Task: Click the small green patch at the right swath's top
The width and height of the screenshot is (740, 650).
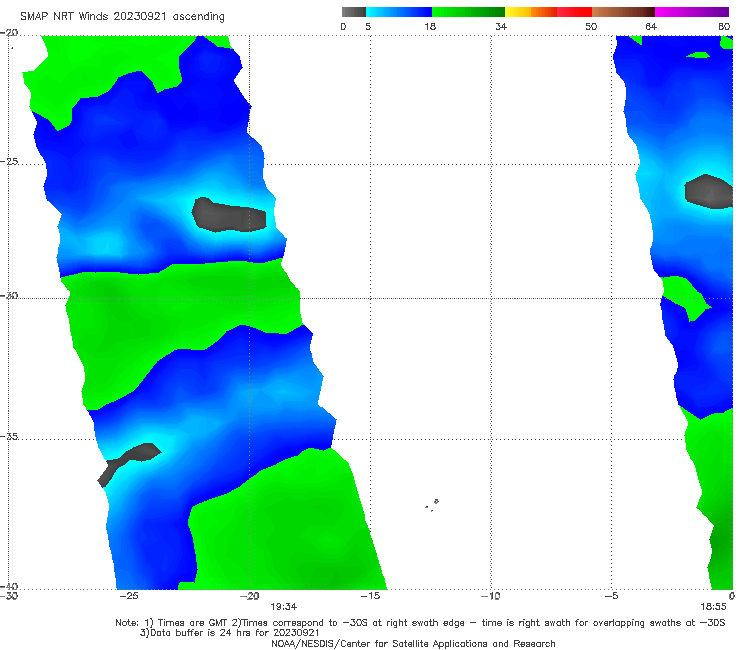Action: (698, 55)
